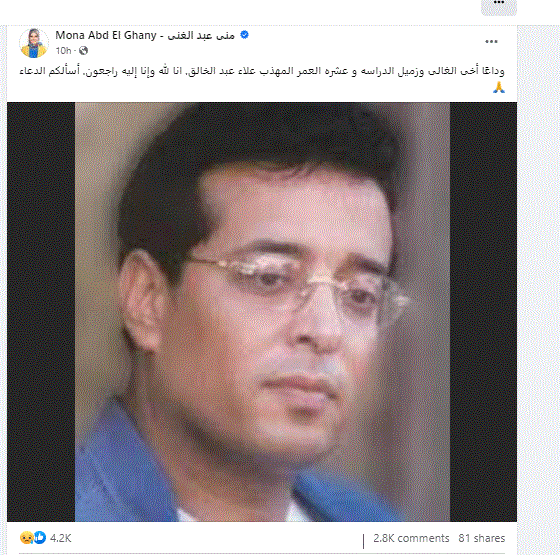Open the post's three-dot options menu

click(491, 42)
